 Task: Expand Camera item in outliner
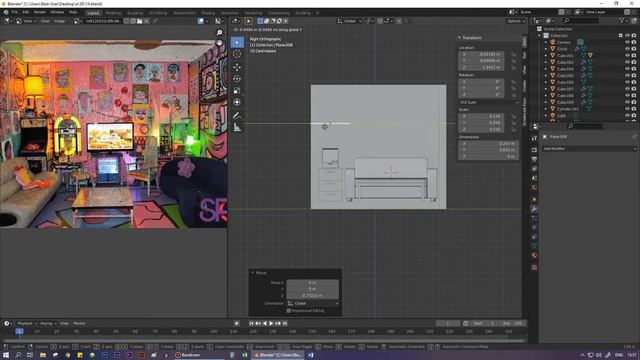click(x=546, y=42)
